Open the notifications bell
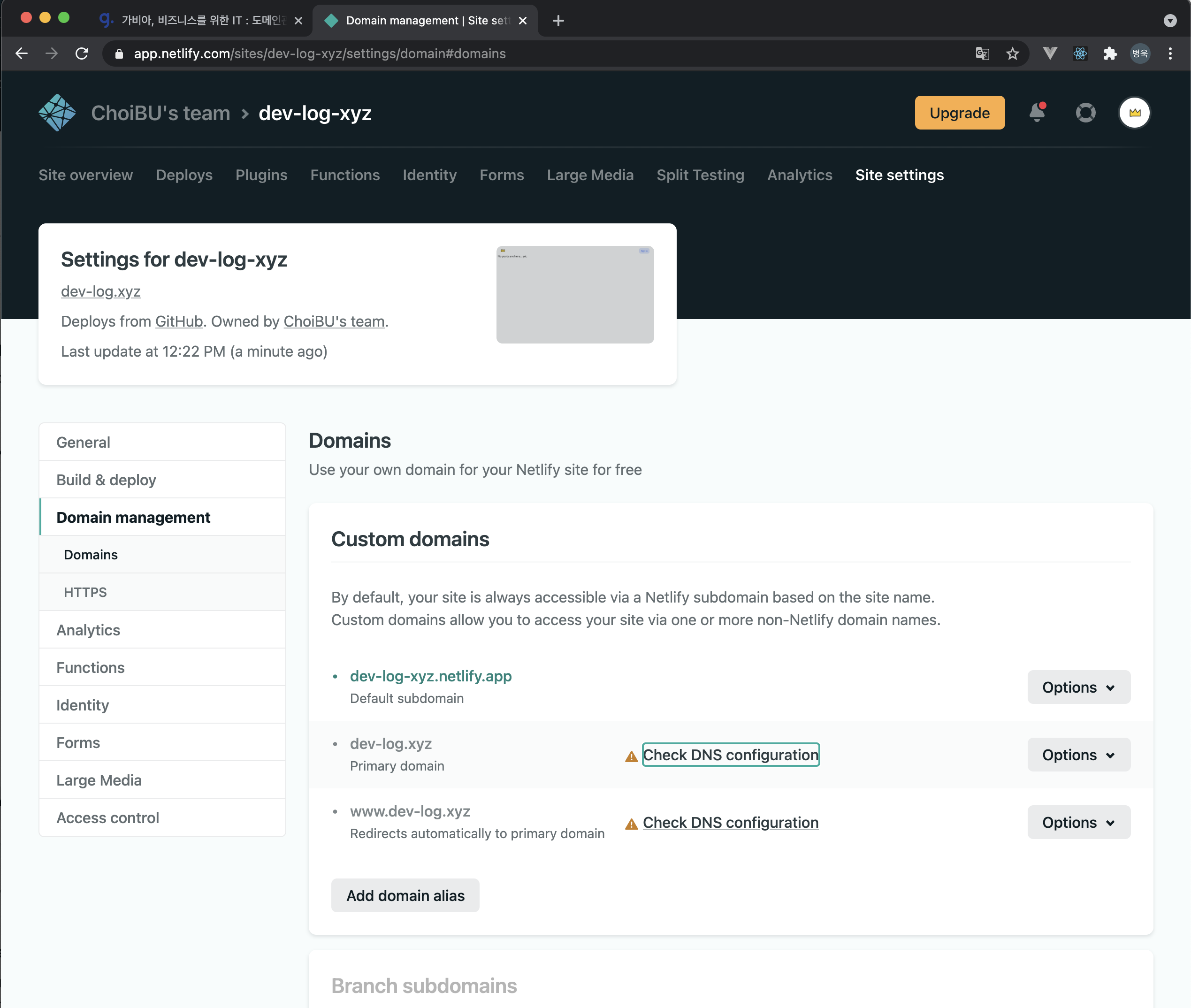1191x1008 pixels. click(x=1037, y=113)
